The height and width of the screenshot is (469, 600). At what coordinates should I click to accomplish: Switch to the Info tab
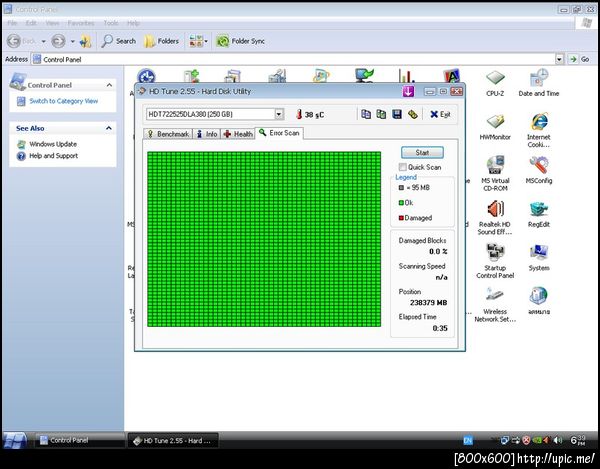pos(207,134)
